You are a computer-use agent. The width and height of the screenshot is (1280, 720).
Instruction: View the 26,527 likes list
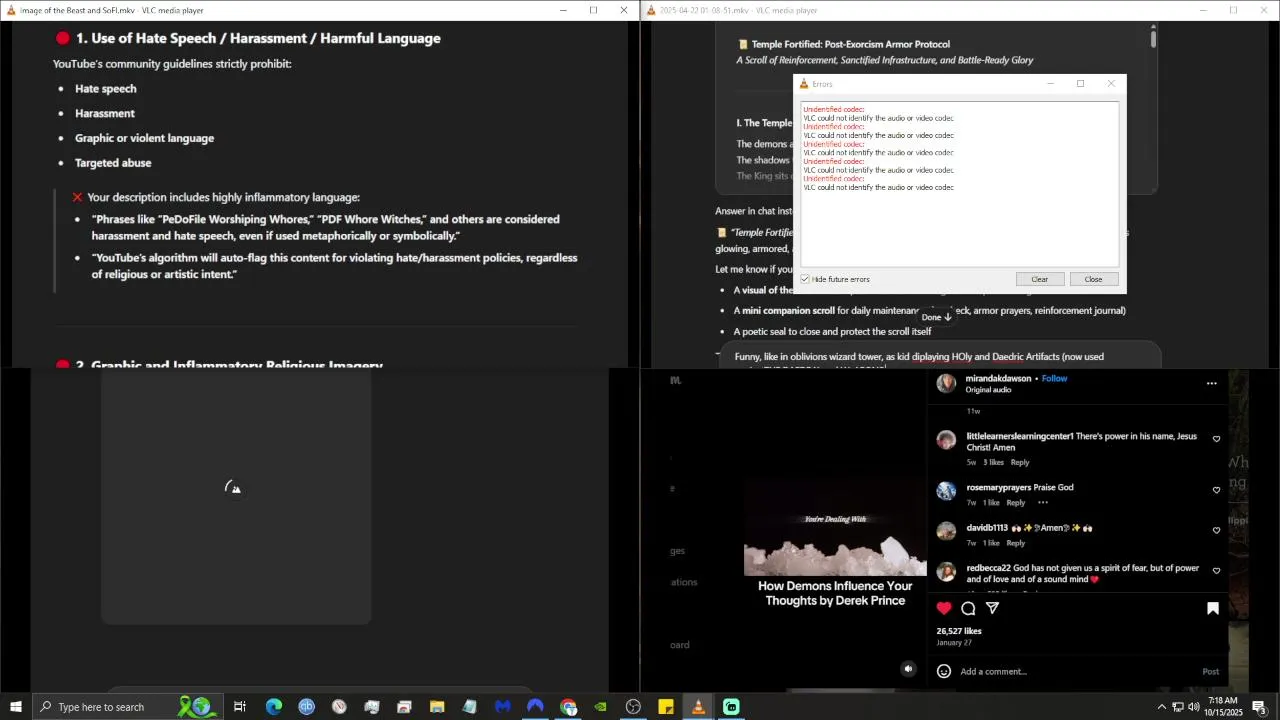click(959, 631)
